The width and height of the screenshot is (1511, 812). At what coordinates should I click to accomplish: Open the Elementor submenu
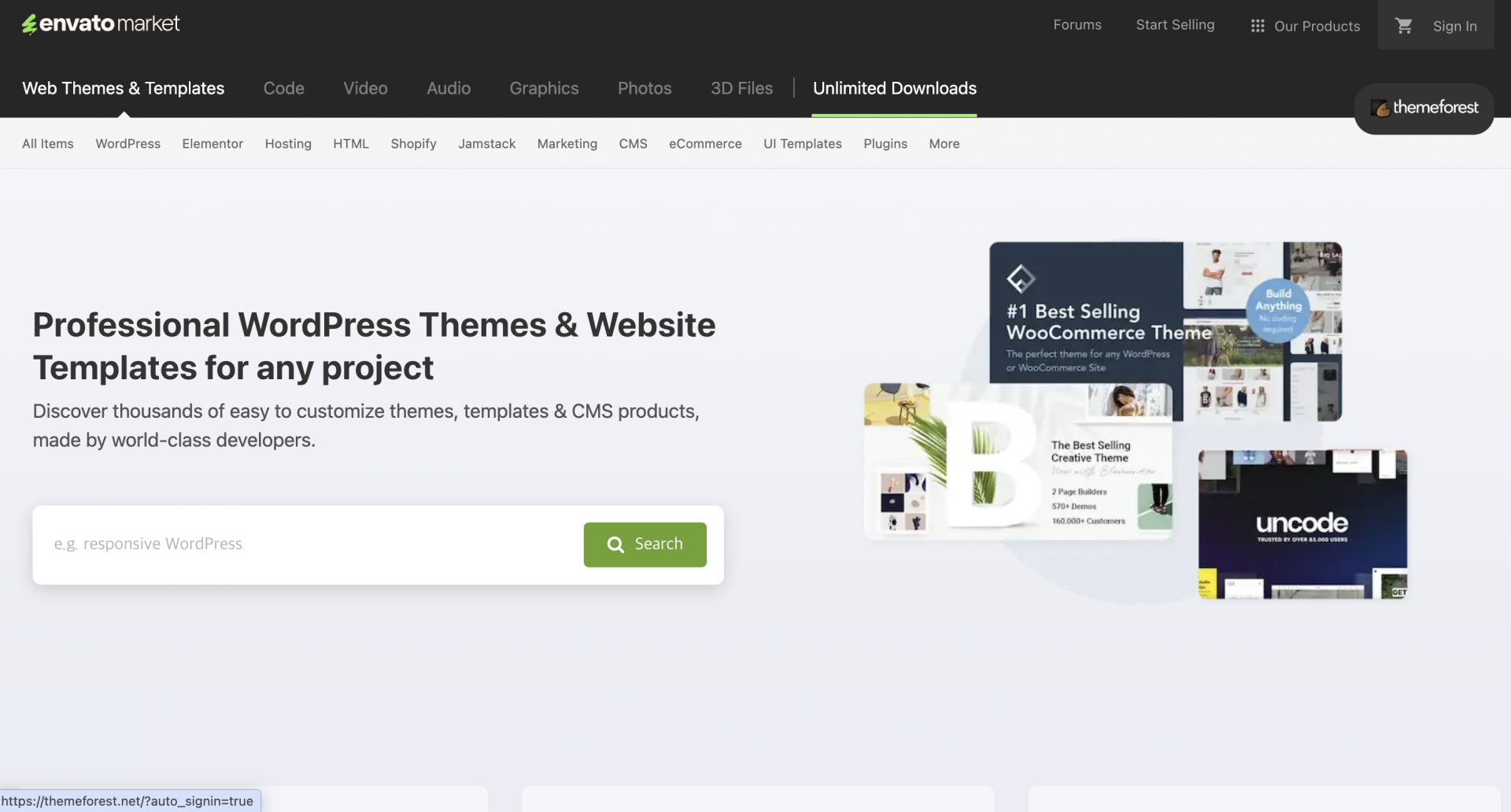[212, 143]
